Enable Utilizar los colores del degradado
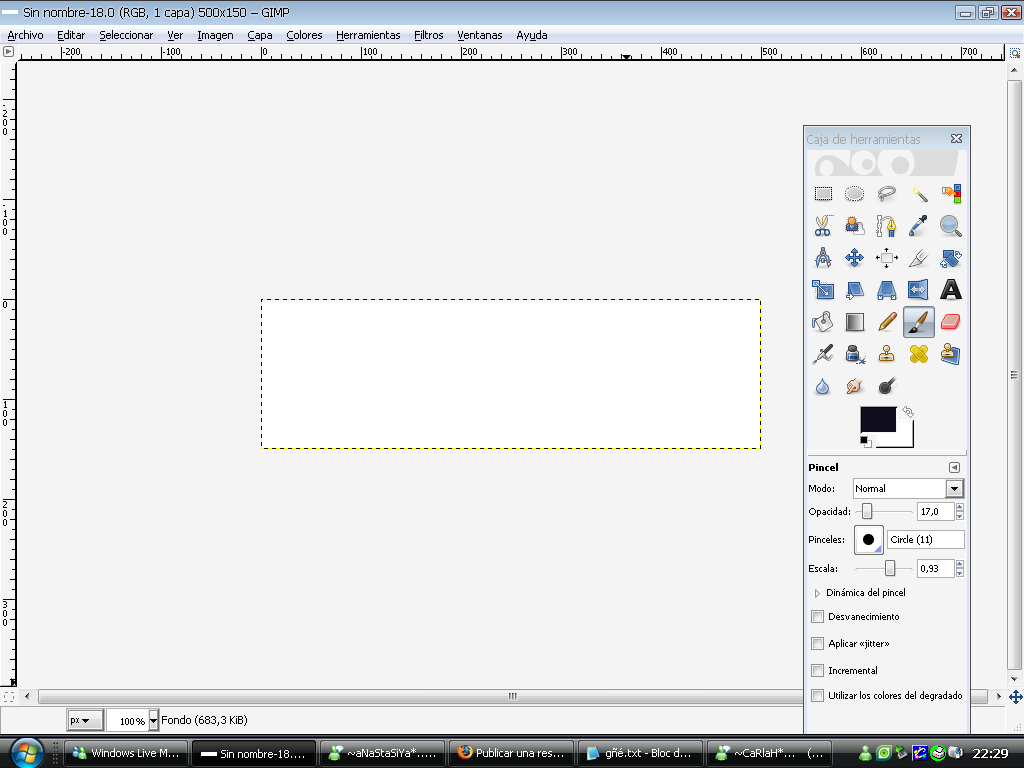 817,696
